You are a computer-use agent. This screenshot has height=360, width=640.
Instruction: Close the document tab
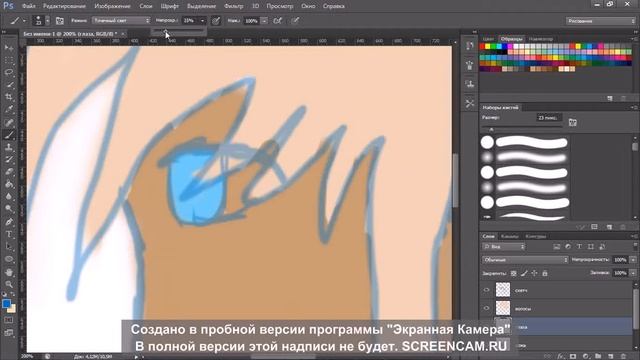point(122,33)
